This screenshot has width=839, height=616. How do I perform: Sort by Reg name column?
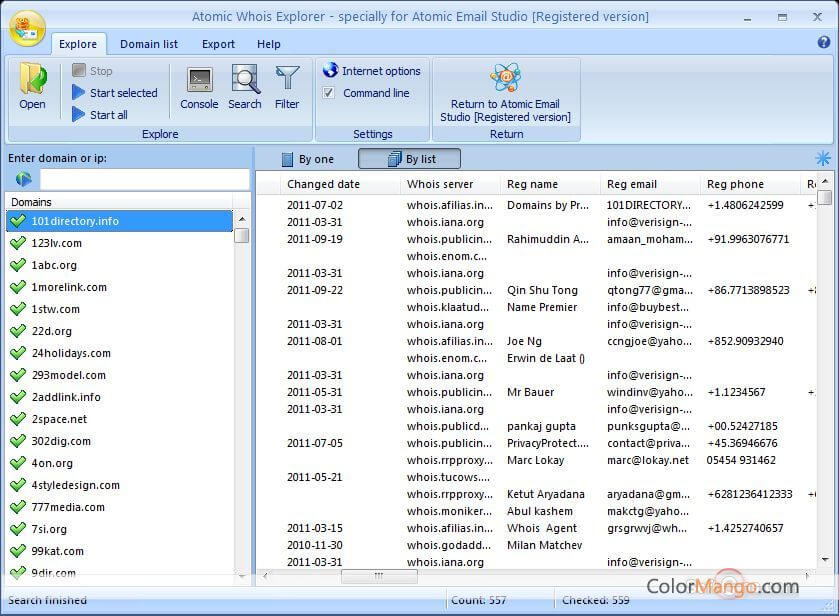pos(550,184)
